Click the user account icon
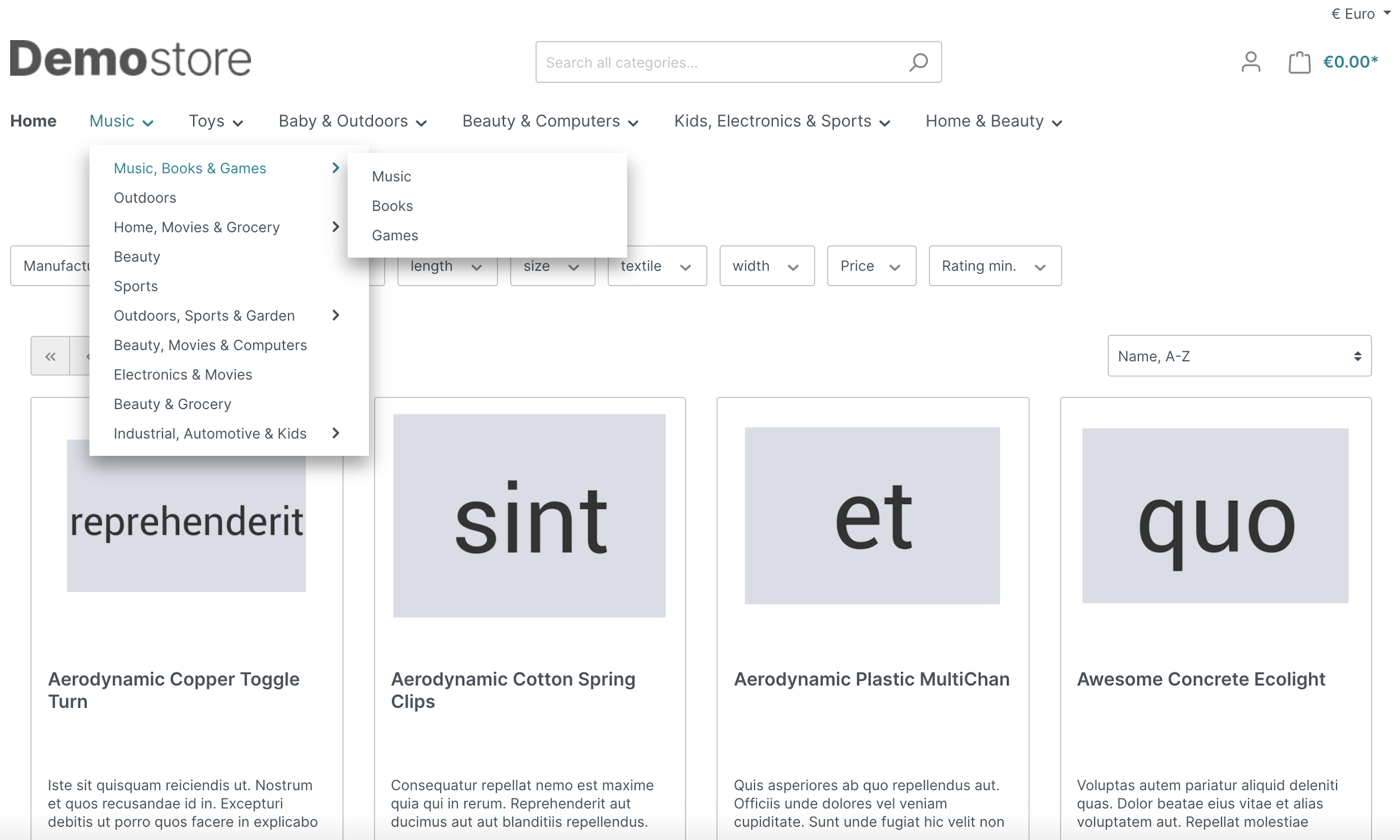Viewport: 1400px width, 840px height. click(x=1250, y=62)
